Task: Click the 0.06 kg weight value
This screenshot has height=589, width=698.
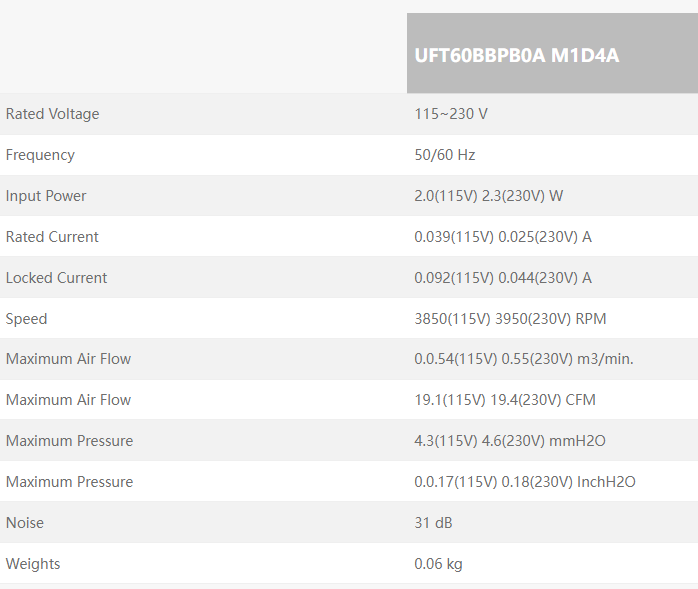Action: tap(438, 564)
